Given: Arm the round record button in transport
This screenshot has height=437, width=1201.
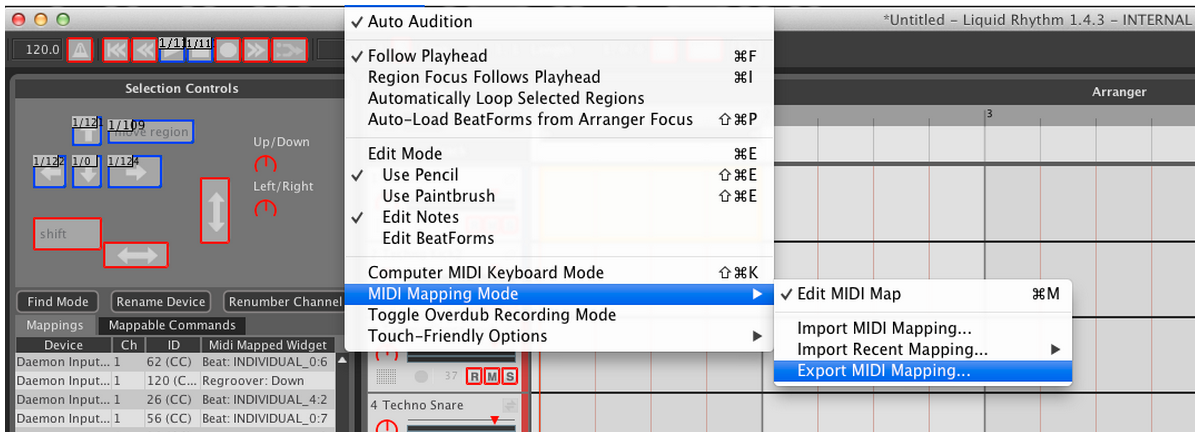Looking at the screenshot, I should pyautogui.click(x=228, y=49).
